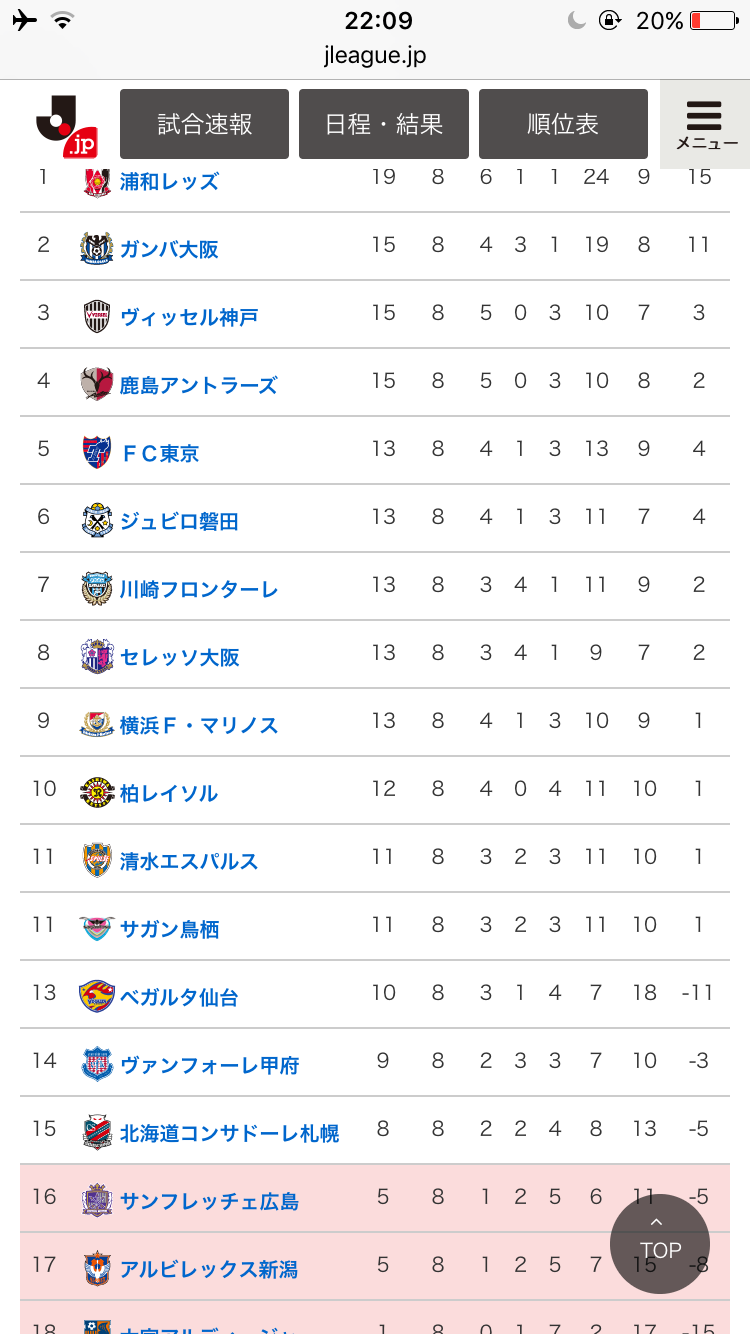This screenshot has height=1334, width=750.
Task: Open the ジュビロ磐田 team link
Action: [179, 521]
